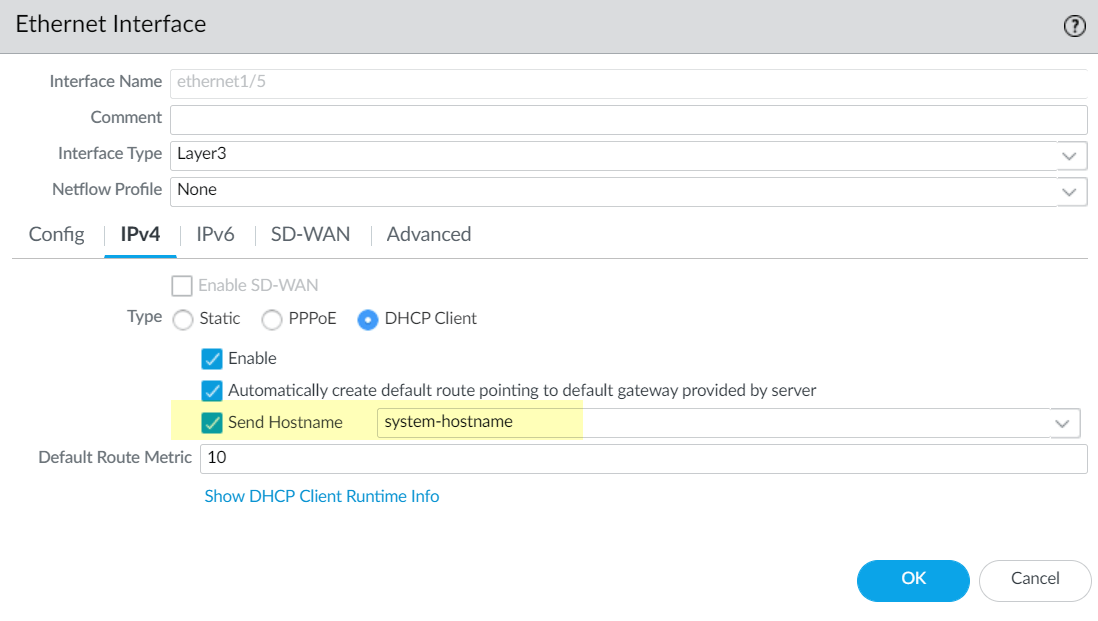Open the help for Ethernet Interface dialog
The image size is (1098, 621).
[x=1075, y=26]
